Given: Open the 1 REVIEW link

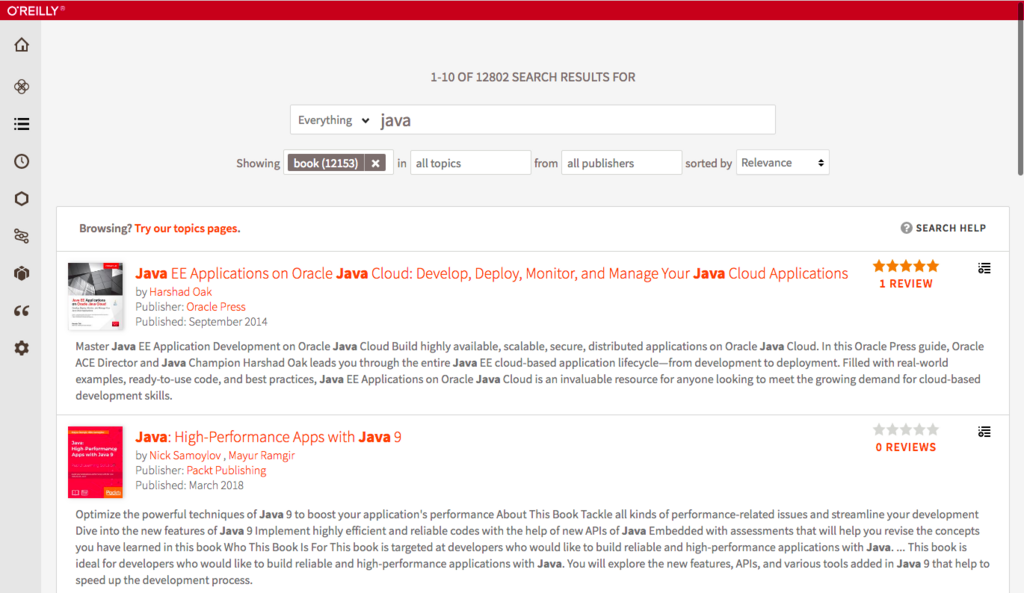Looking at the screenshot, I should point(906,283).
